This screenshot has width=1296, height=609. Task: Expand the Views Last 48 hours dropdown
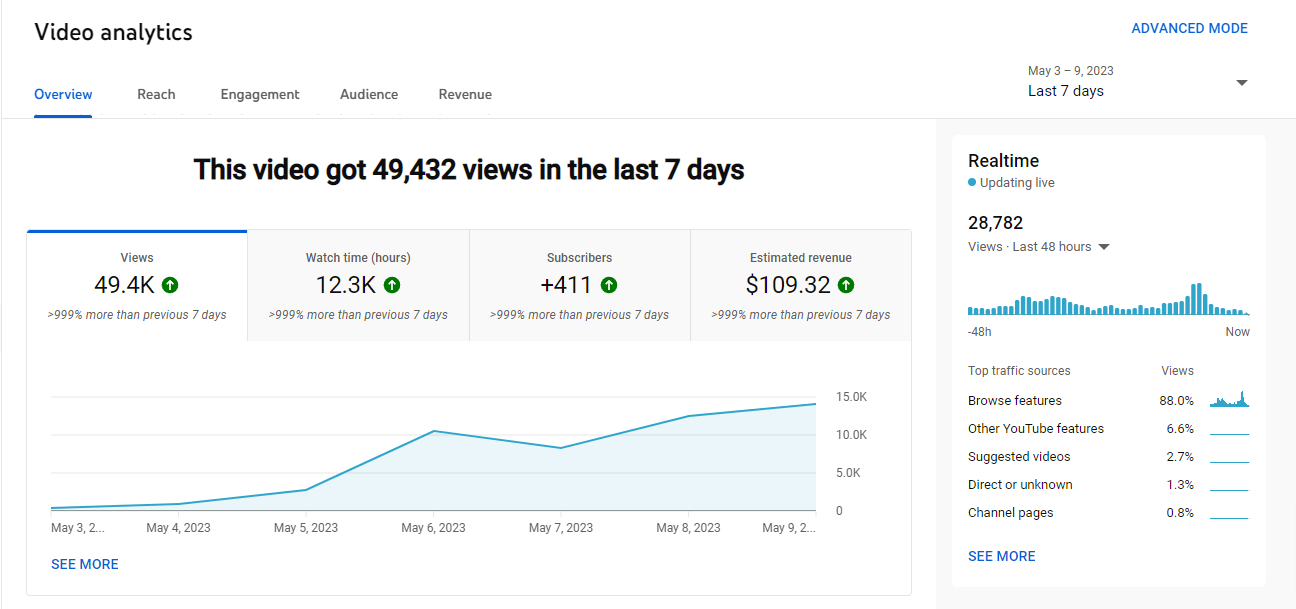point(1104,247)
